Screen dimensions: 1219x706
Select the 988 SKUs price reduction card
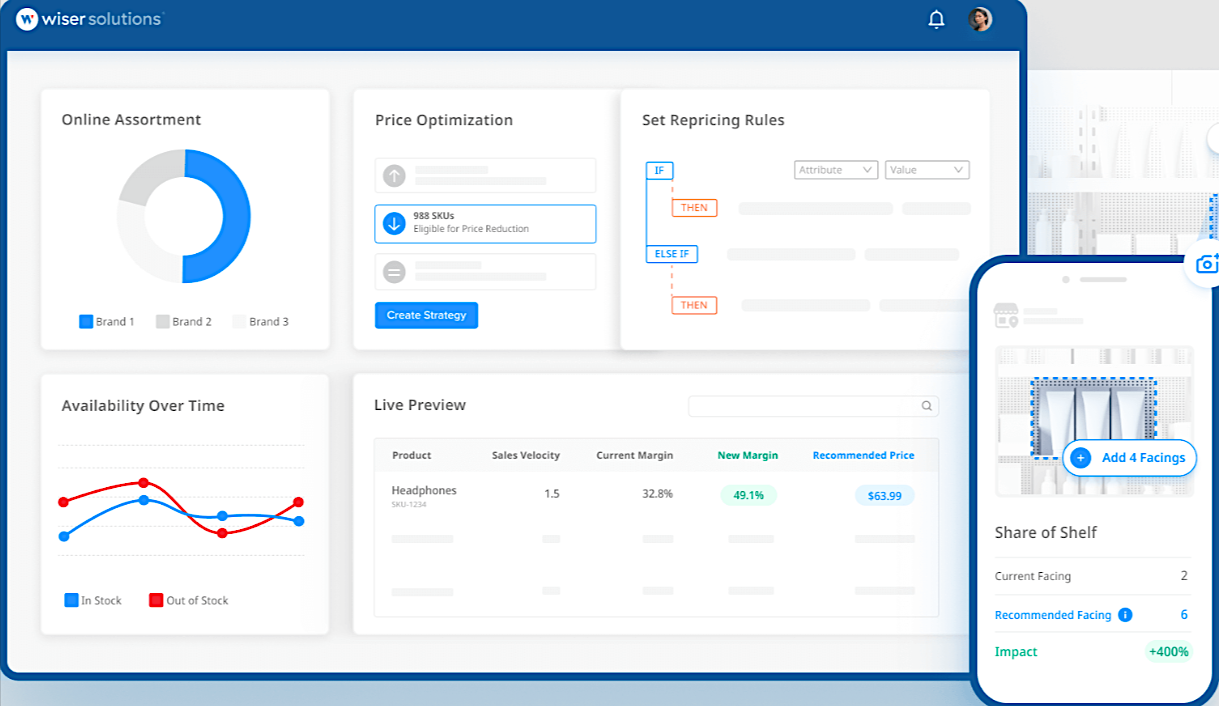pyautogui.click(x=485, y=224)
